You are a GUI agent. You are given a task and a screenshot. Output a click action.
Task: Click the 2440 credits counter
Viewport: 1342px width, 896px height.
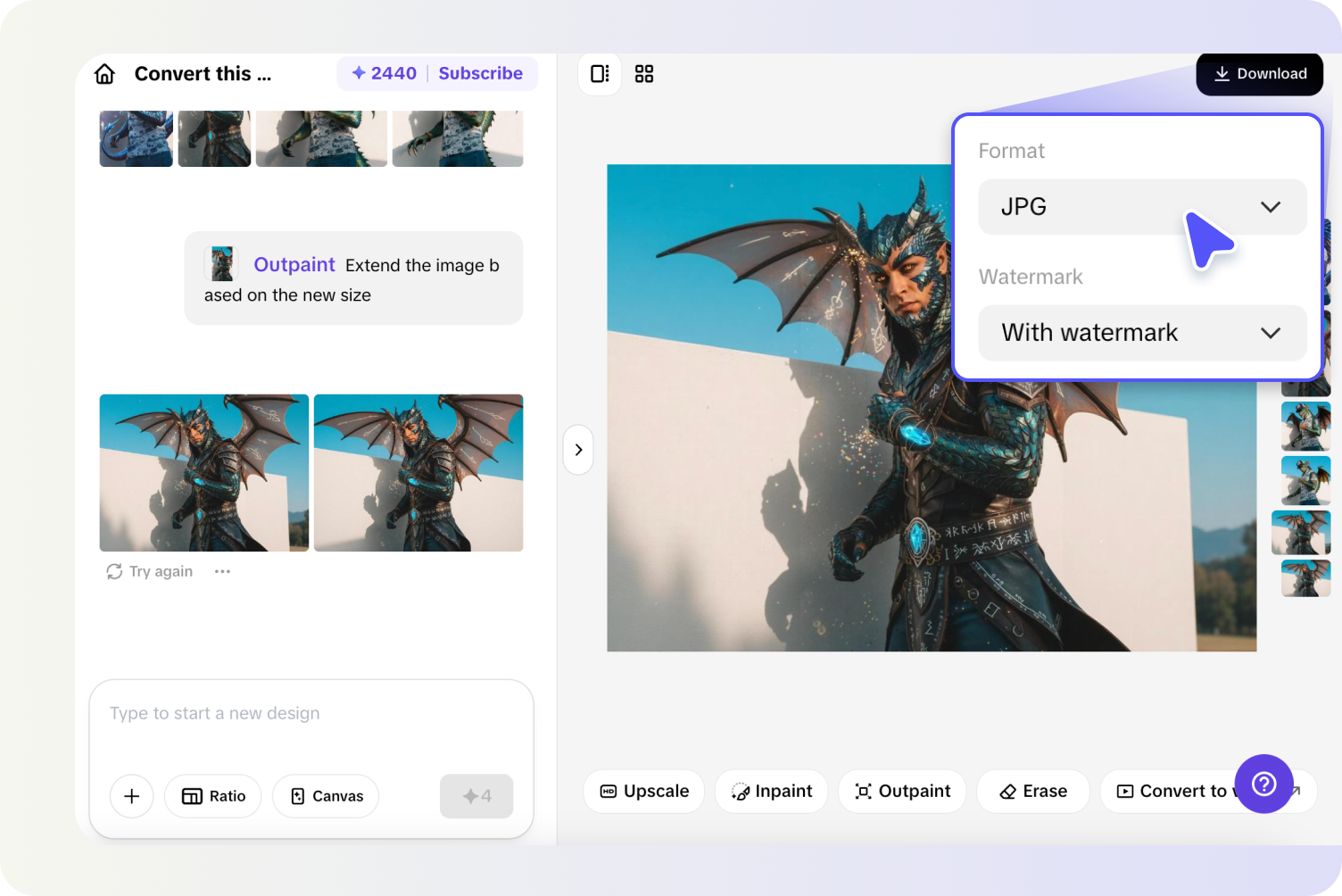[382, 73]
